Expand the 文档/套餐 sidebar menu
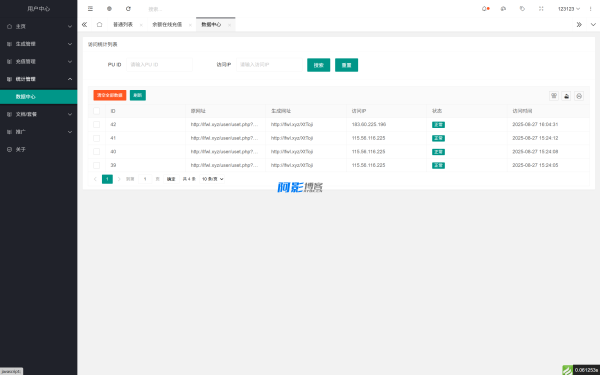Image resolution: width=600 pixels, height=375 pixels. click(38, 114)
